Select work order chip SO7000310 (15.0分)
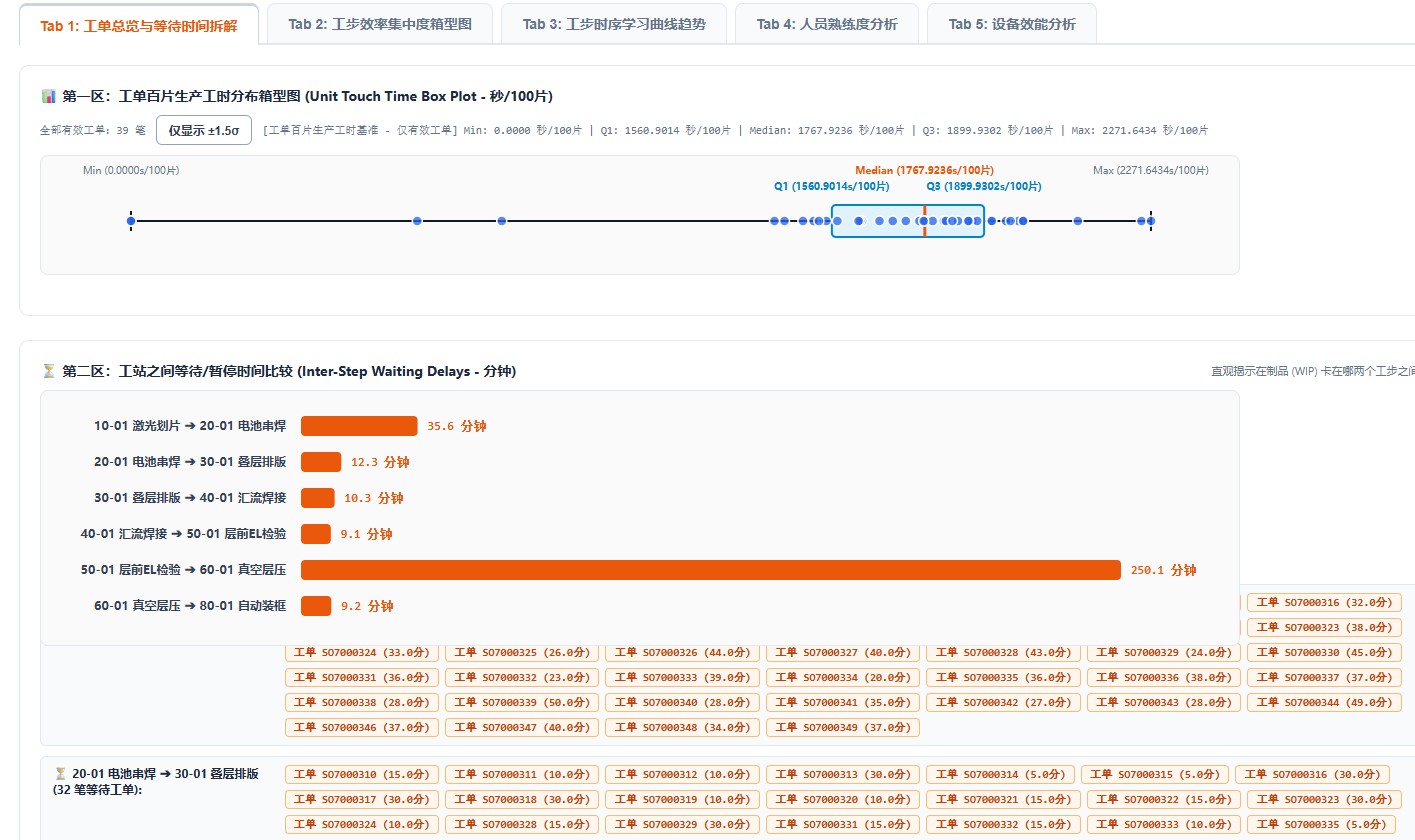The width and height of the screenshot is (1415, 840). tap(362, 774)
